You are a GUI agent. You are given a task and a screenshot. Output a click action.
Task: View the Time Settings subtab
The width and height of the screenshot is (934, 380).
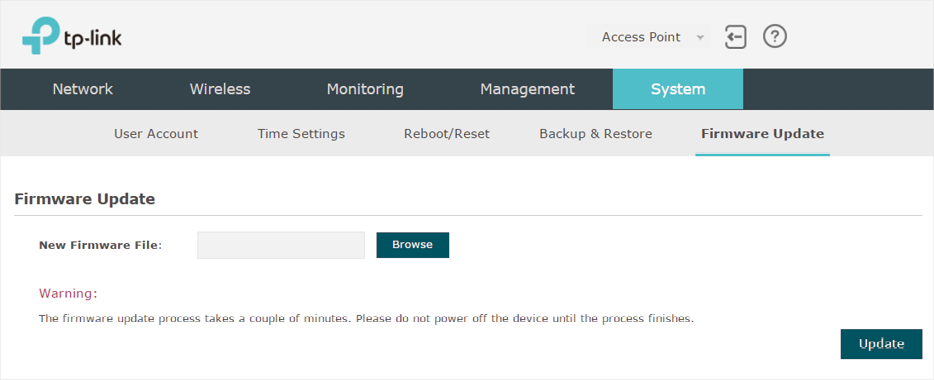[x=301, y=134]
